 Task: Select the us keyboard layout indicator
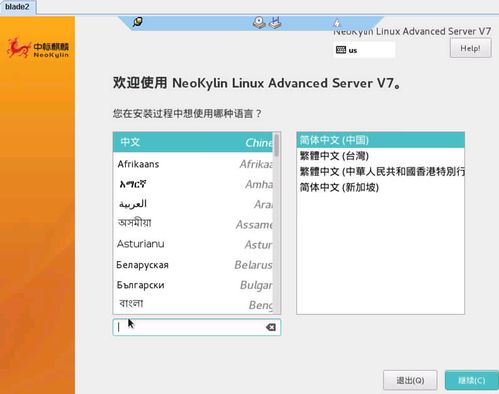(x=364, y=50)
